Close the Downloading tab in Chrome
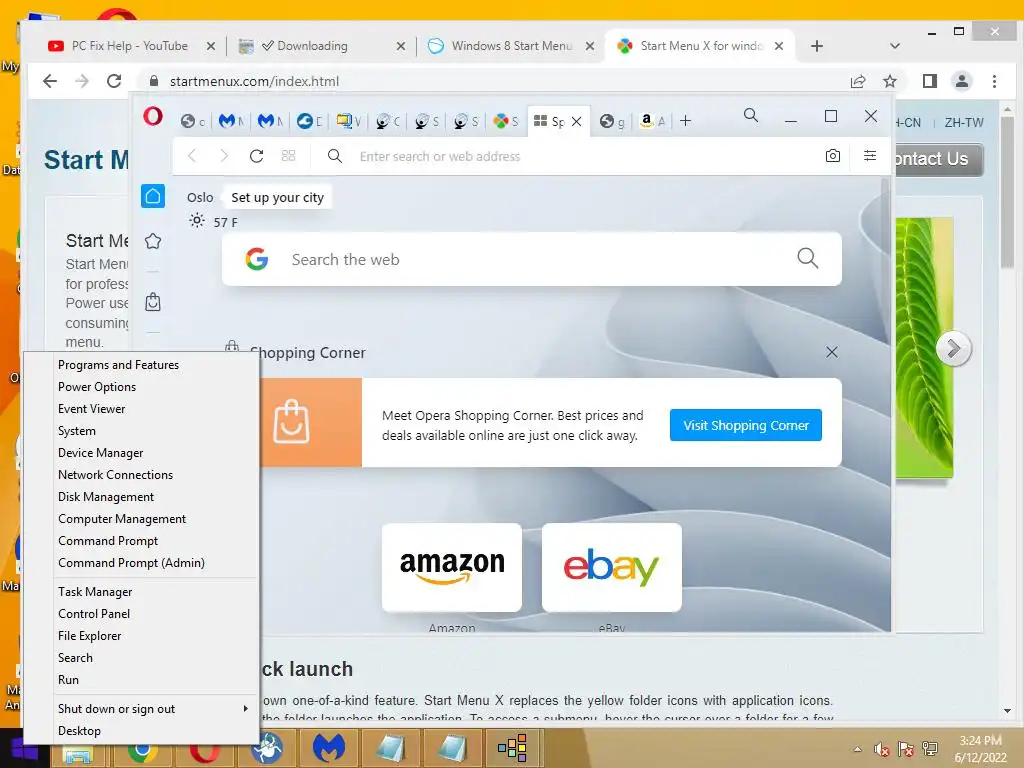 pos(401,46)
